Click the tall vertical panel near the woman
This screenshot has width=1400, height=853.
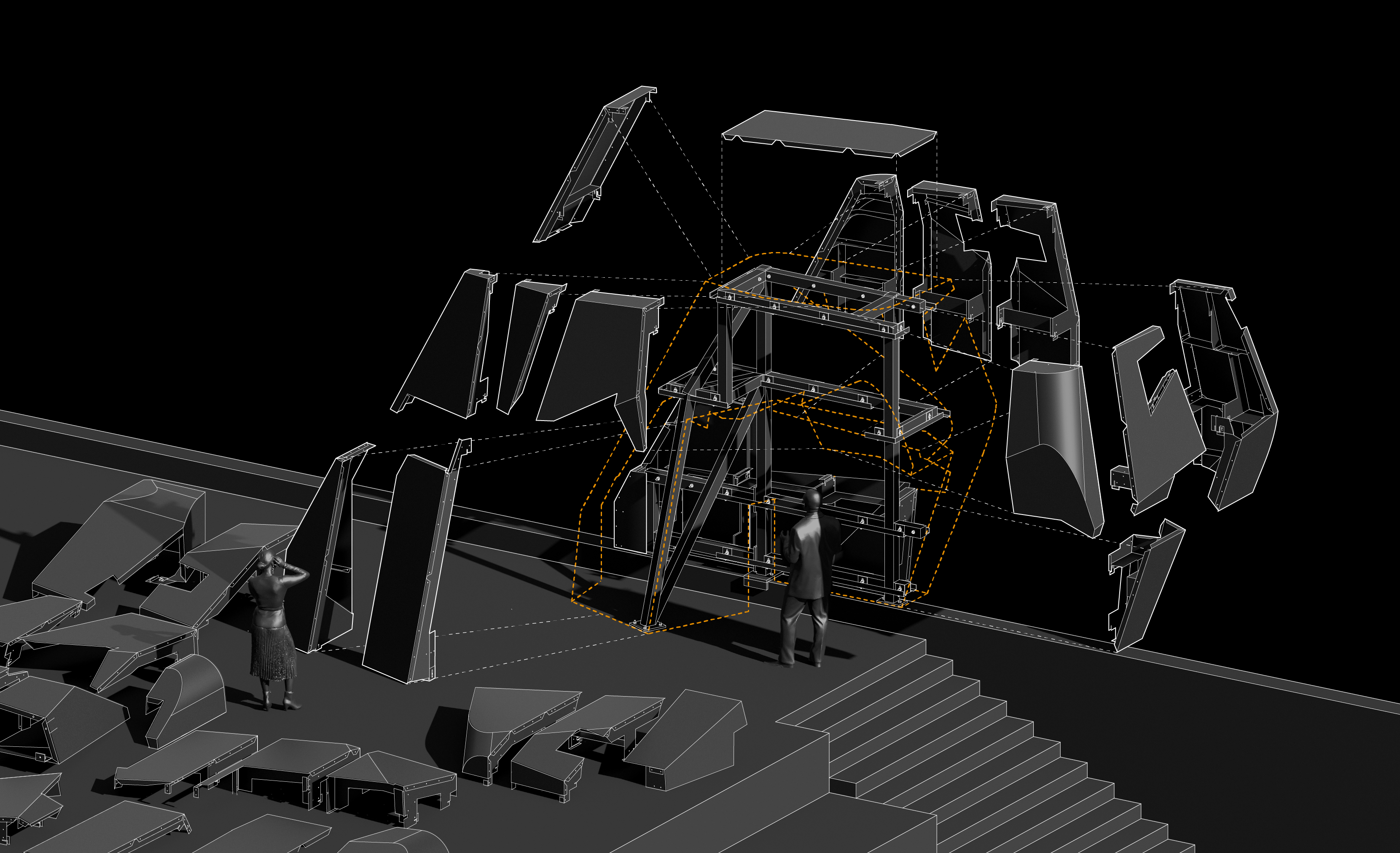point(409,568)
